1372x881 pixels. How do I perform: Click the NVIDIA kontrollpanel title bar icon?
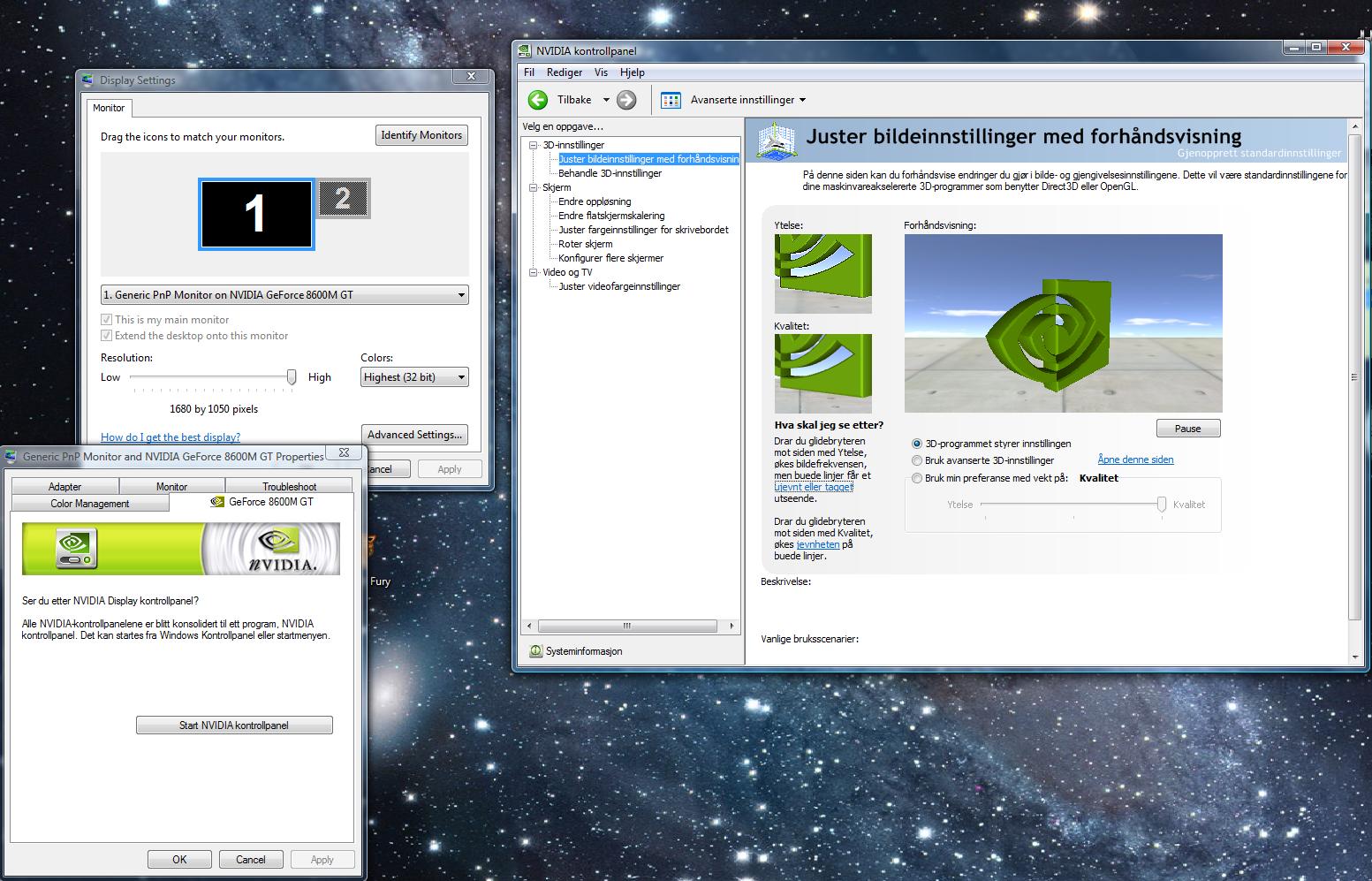[525, 51]
